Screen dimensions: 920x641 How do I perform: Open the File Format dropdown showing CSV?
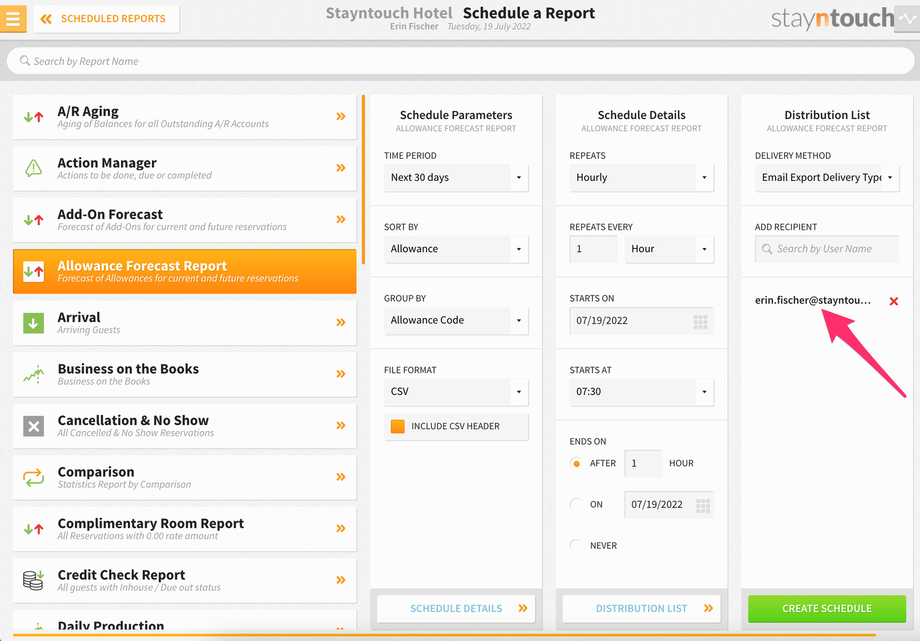456,392
